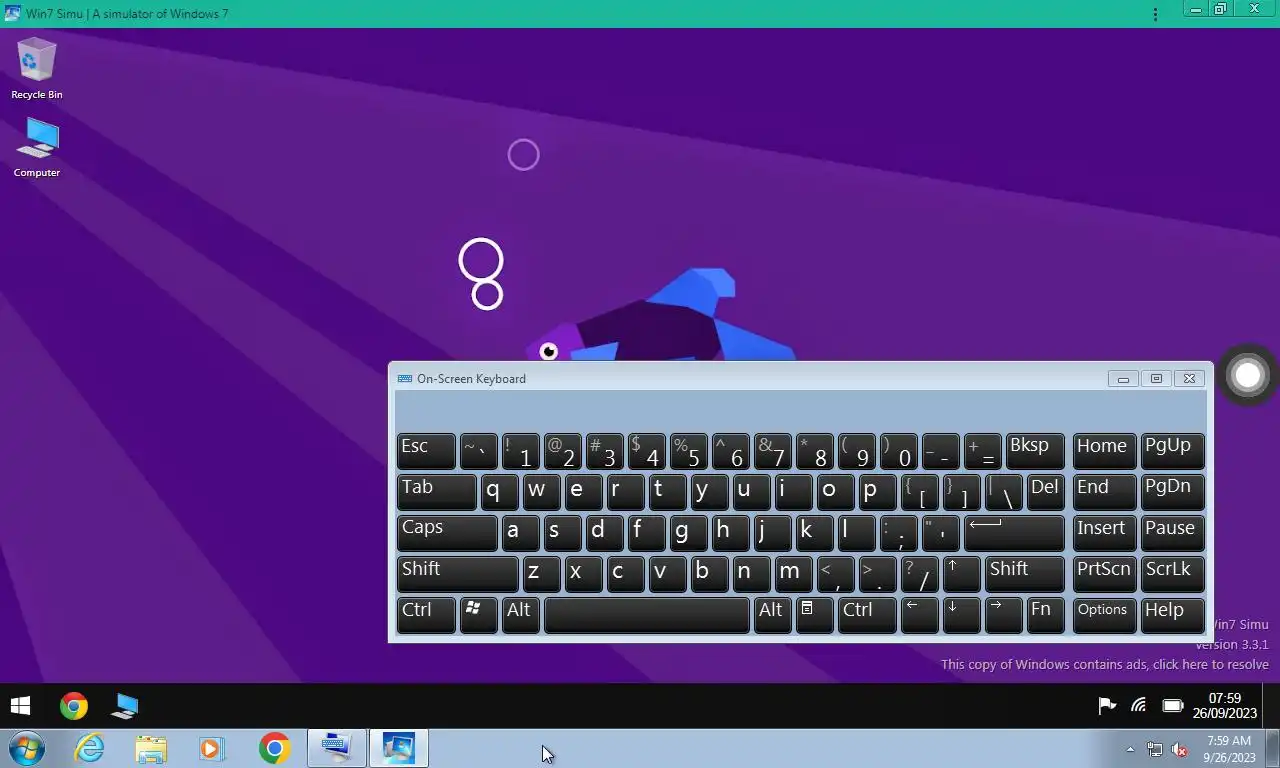
Task: Open the Win7 Simu app in host taskbar
Action: point(125,706)
